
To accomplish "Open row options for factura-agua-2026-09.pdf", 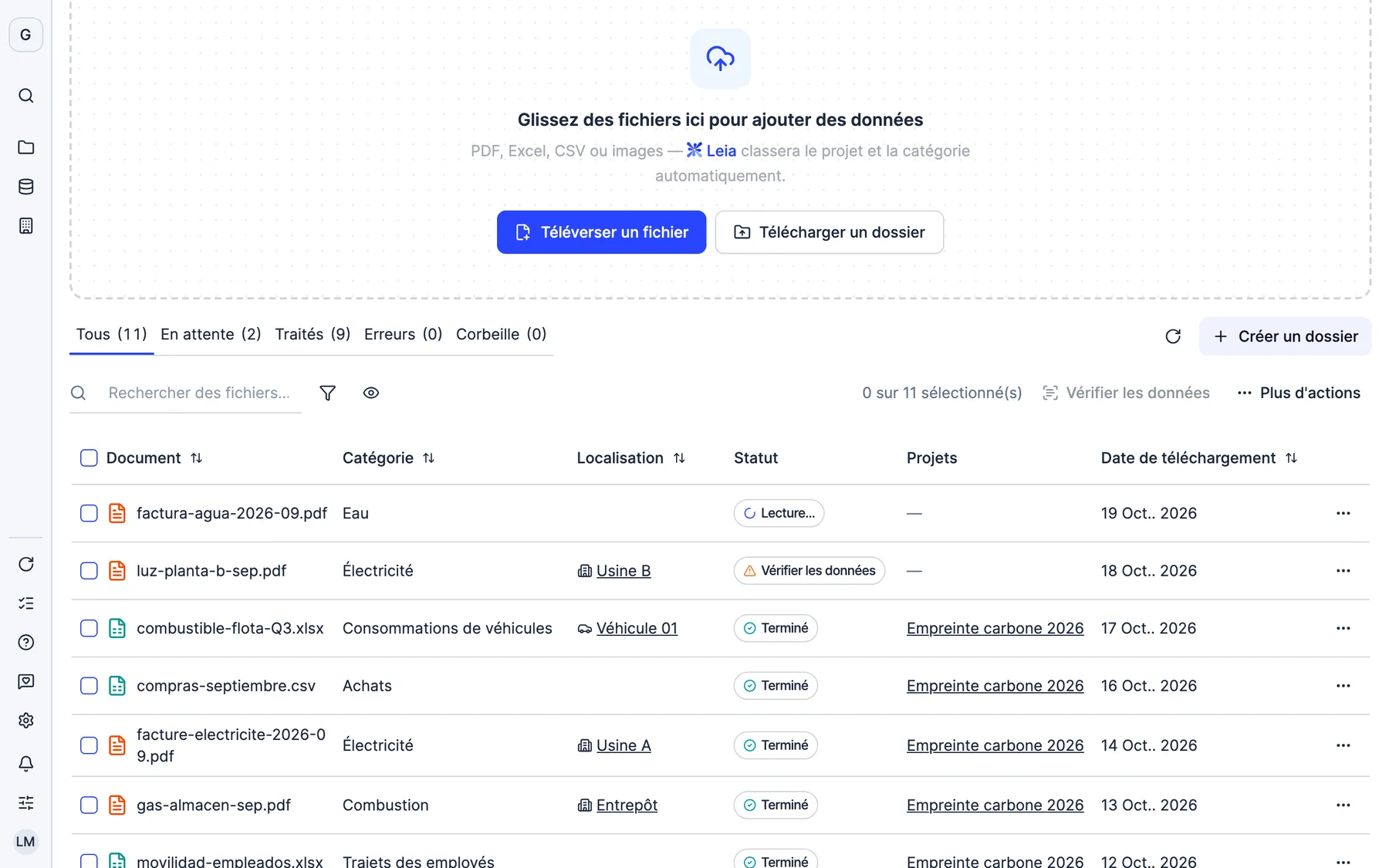I will (1343, 514).
